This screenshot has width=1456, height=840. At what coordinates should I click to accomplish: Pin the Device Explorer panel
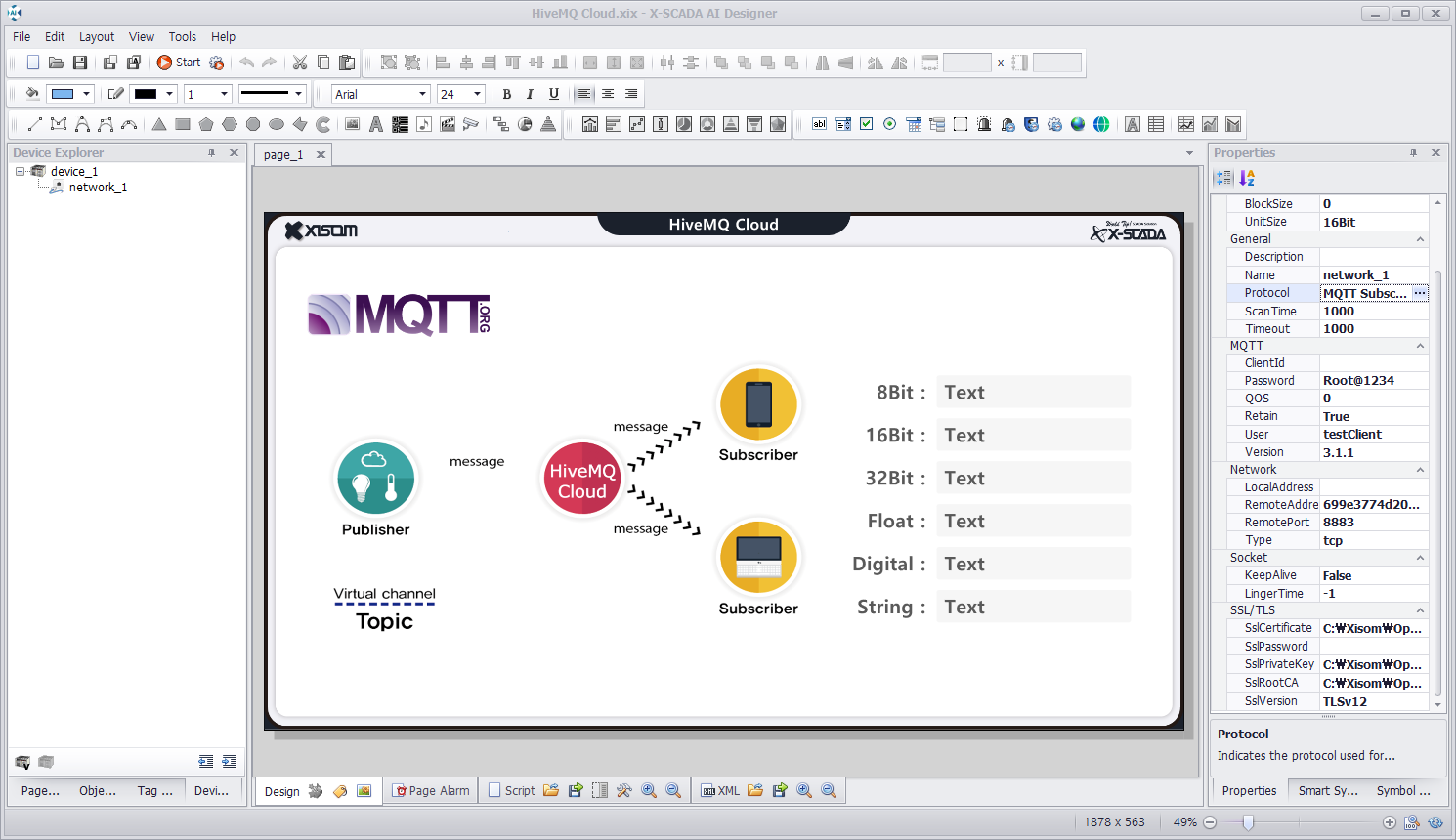(x=211, y=153)
